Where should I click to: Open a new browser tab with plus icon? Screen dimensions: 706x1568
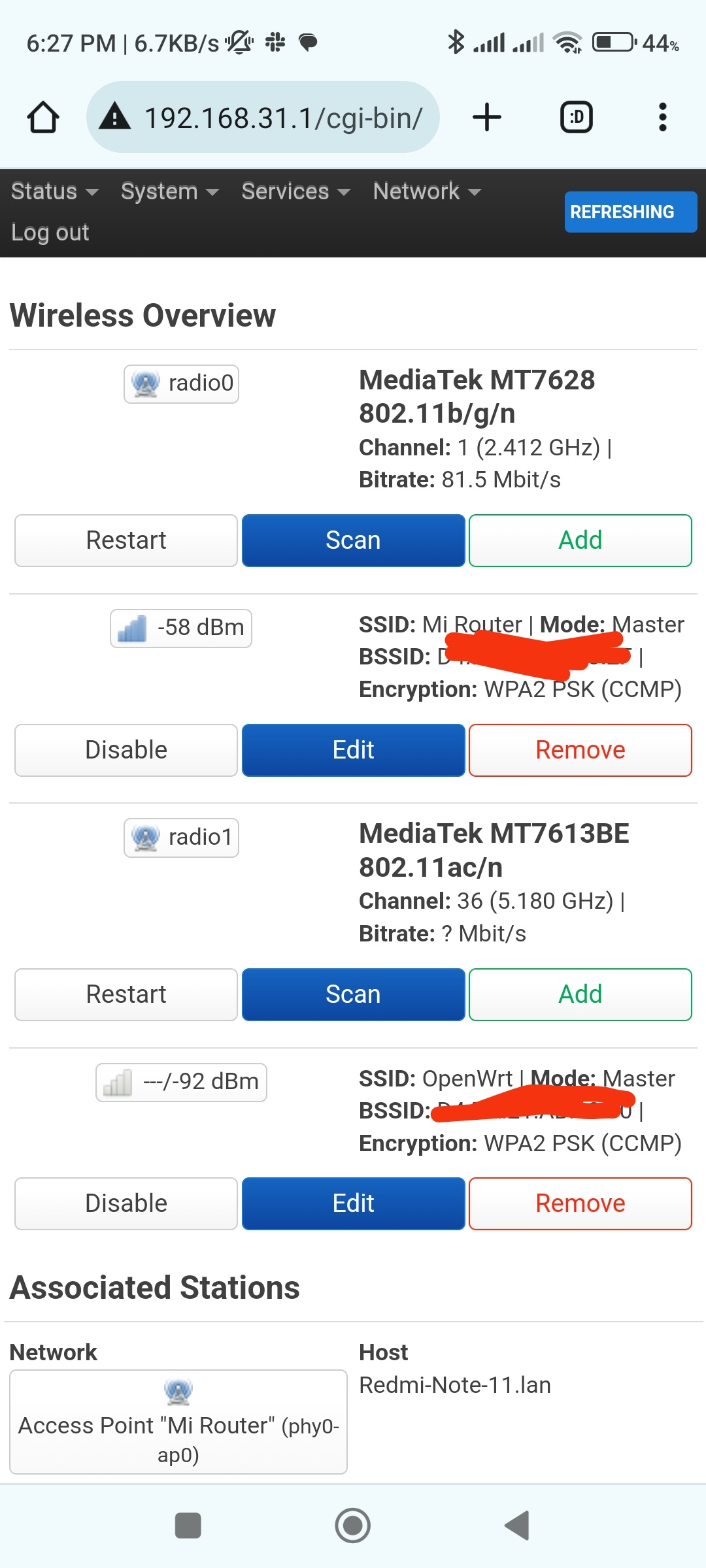tap(487, 118)
